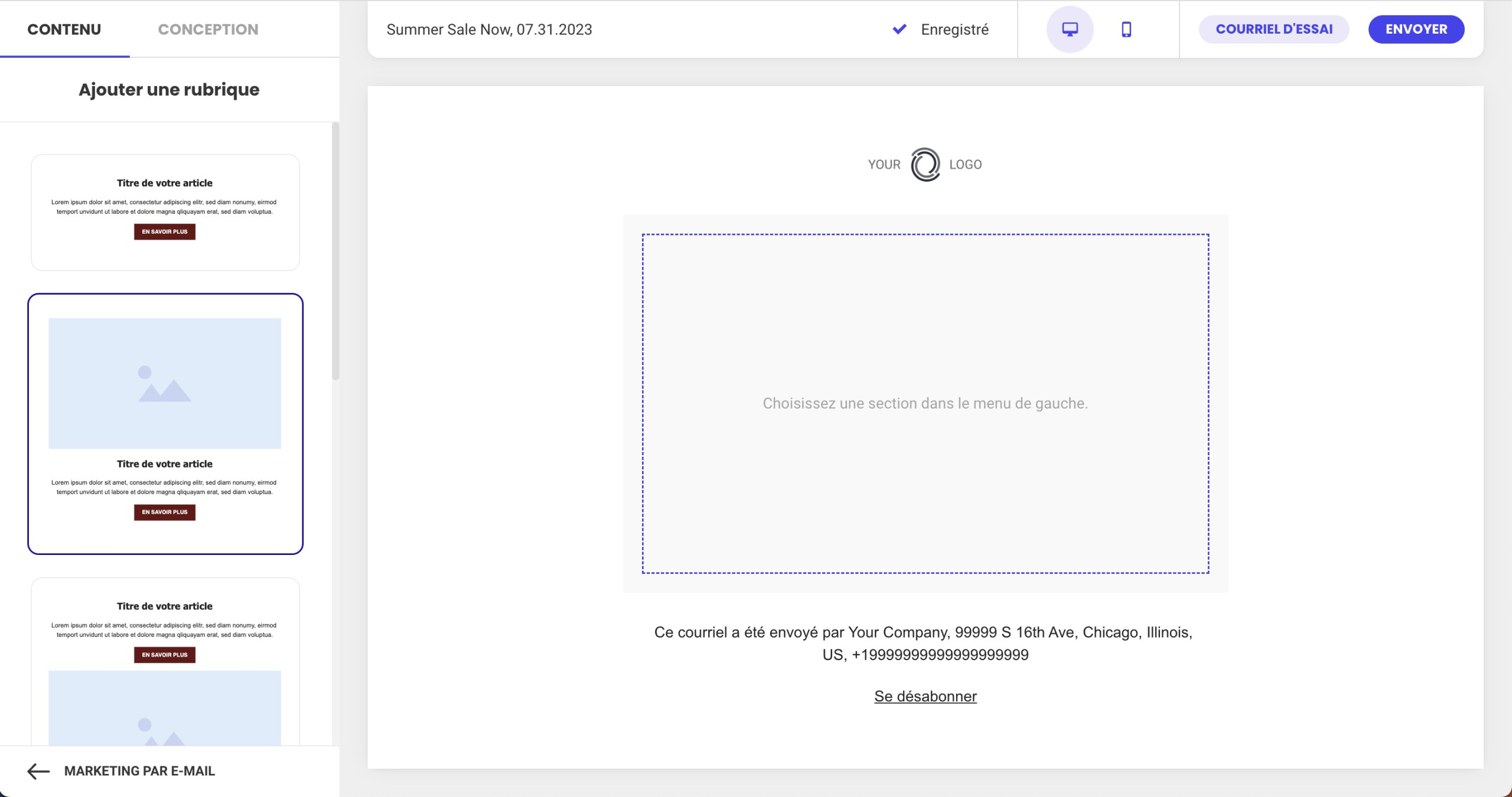Image resolution: width=1512 pixels, height=797 pixels.
Task: Click the Se désabonner link
Action: tap(926, 696)
